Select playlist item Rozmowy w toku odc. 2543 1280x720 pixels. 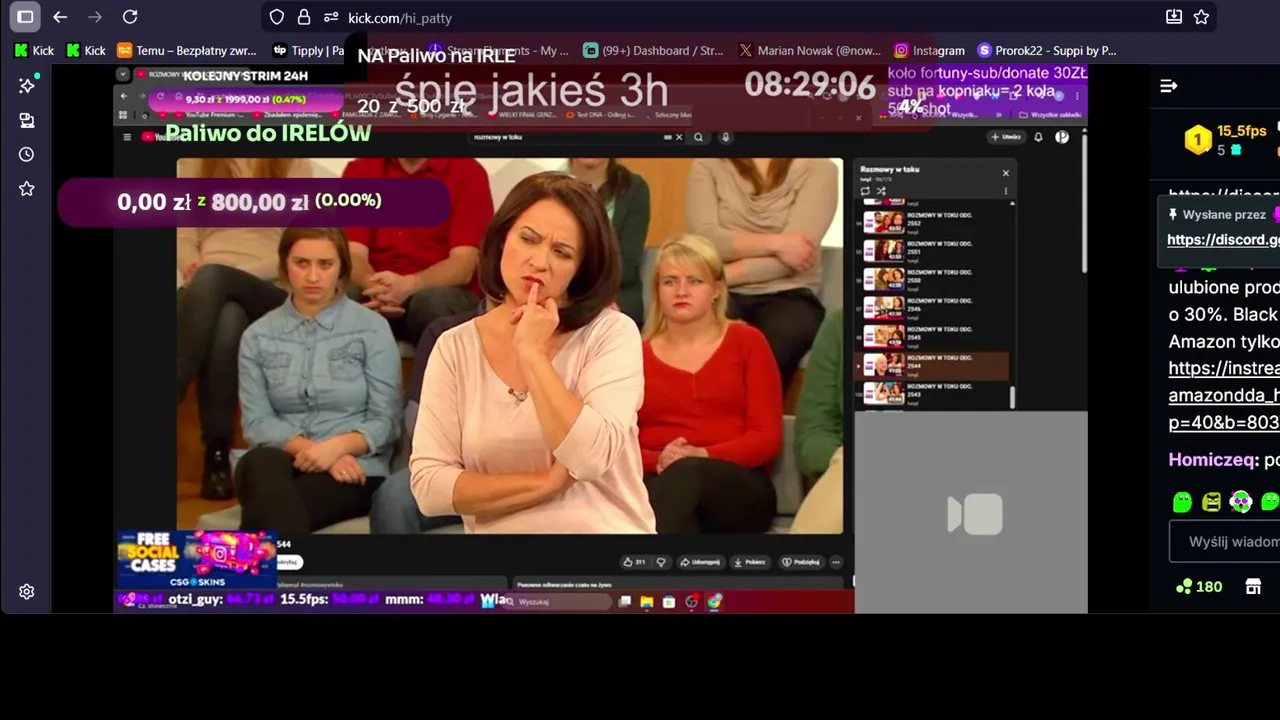934,393
